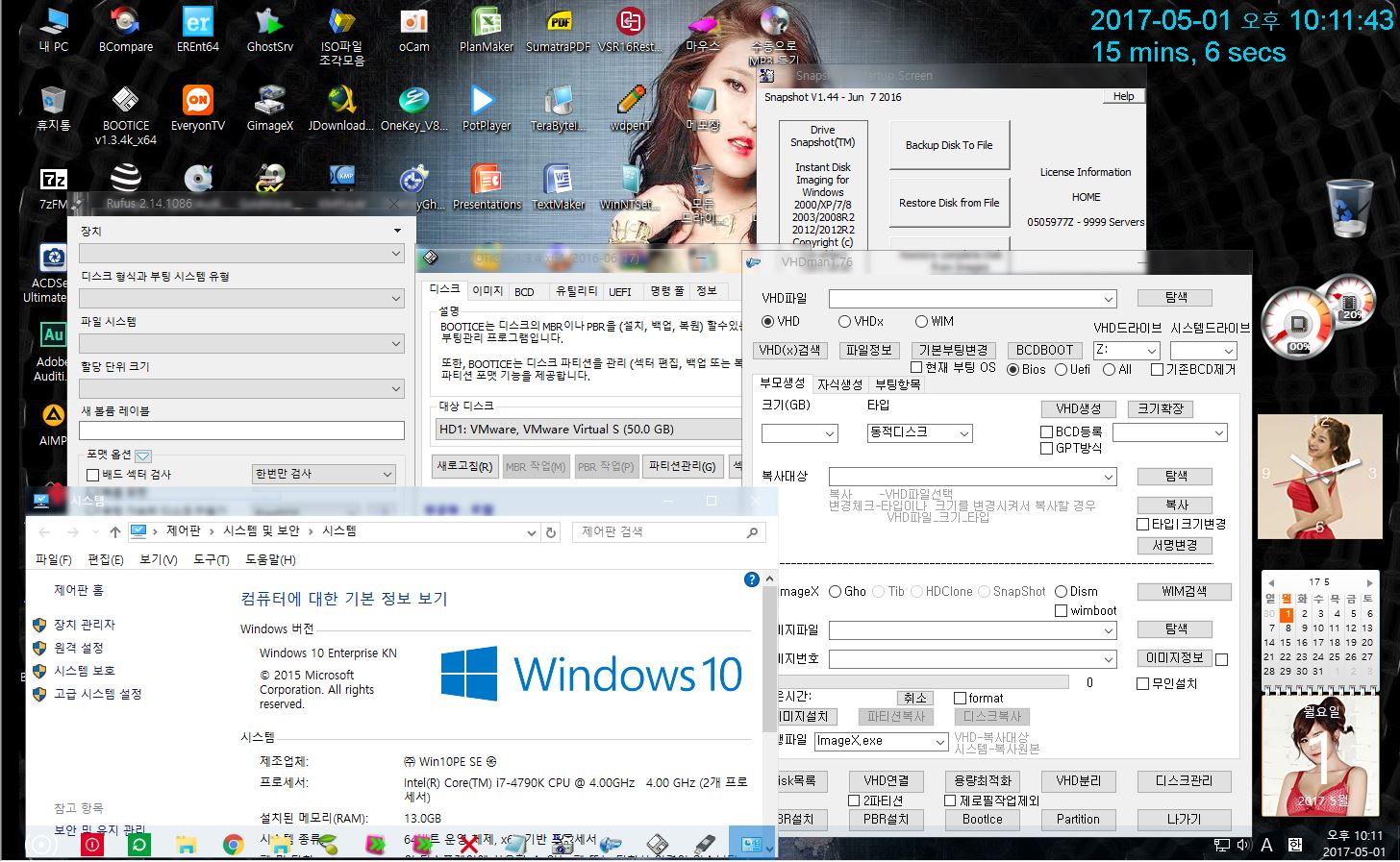Open PotPlayer from the desktop
The height and width of the screenshot is (862, 1400).
(486, 108)
